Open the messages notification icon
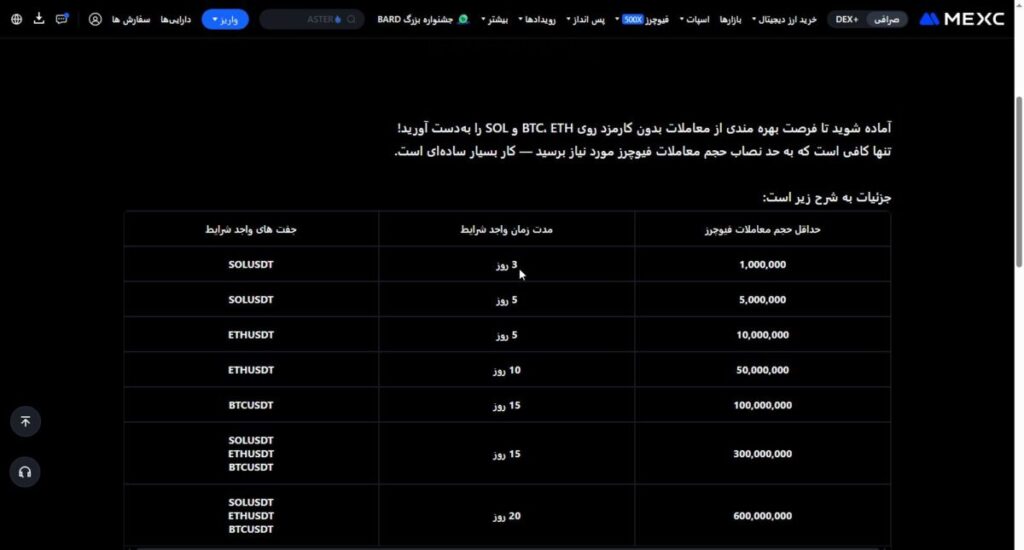The width and height of the screenshot is (1024, 550). tap(62, 19)
